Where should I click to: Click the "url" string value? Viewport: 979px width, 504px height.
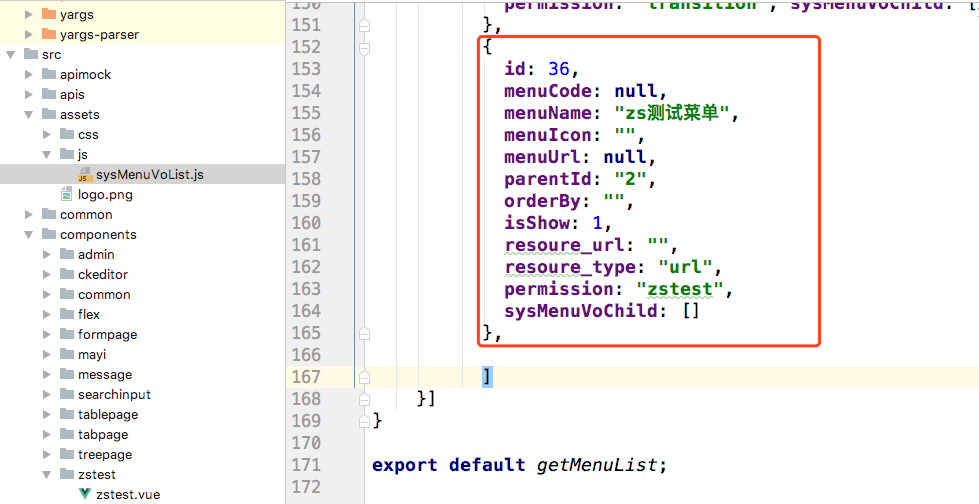[x=685, y=267]
